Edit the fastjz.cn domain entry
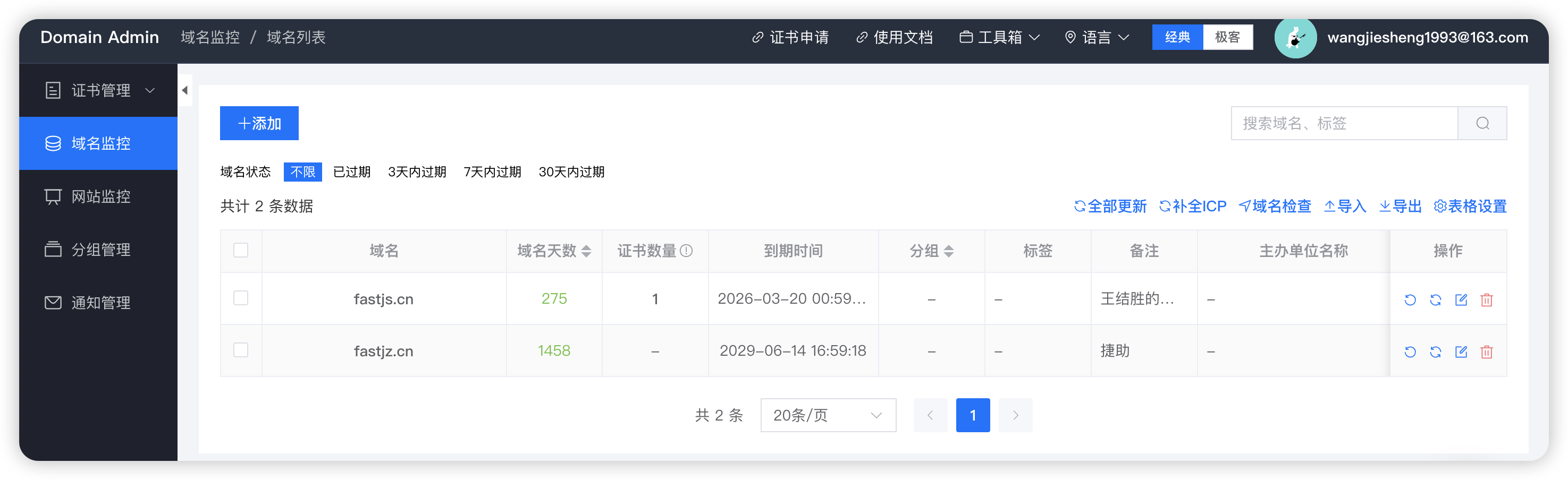The image size is (1568, 480). [x=1461, y=352]
